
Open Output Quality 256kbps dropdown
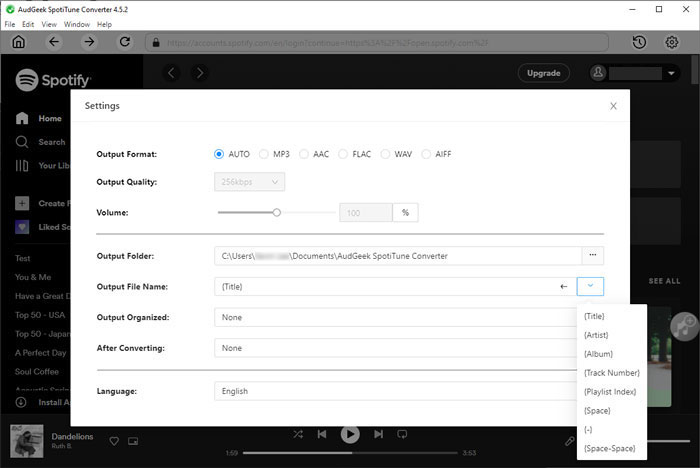click(250, 182)
